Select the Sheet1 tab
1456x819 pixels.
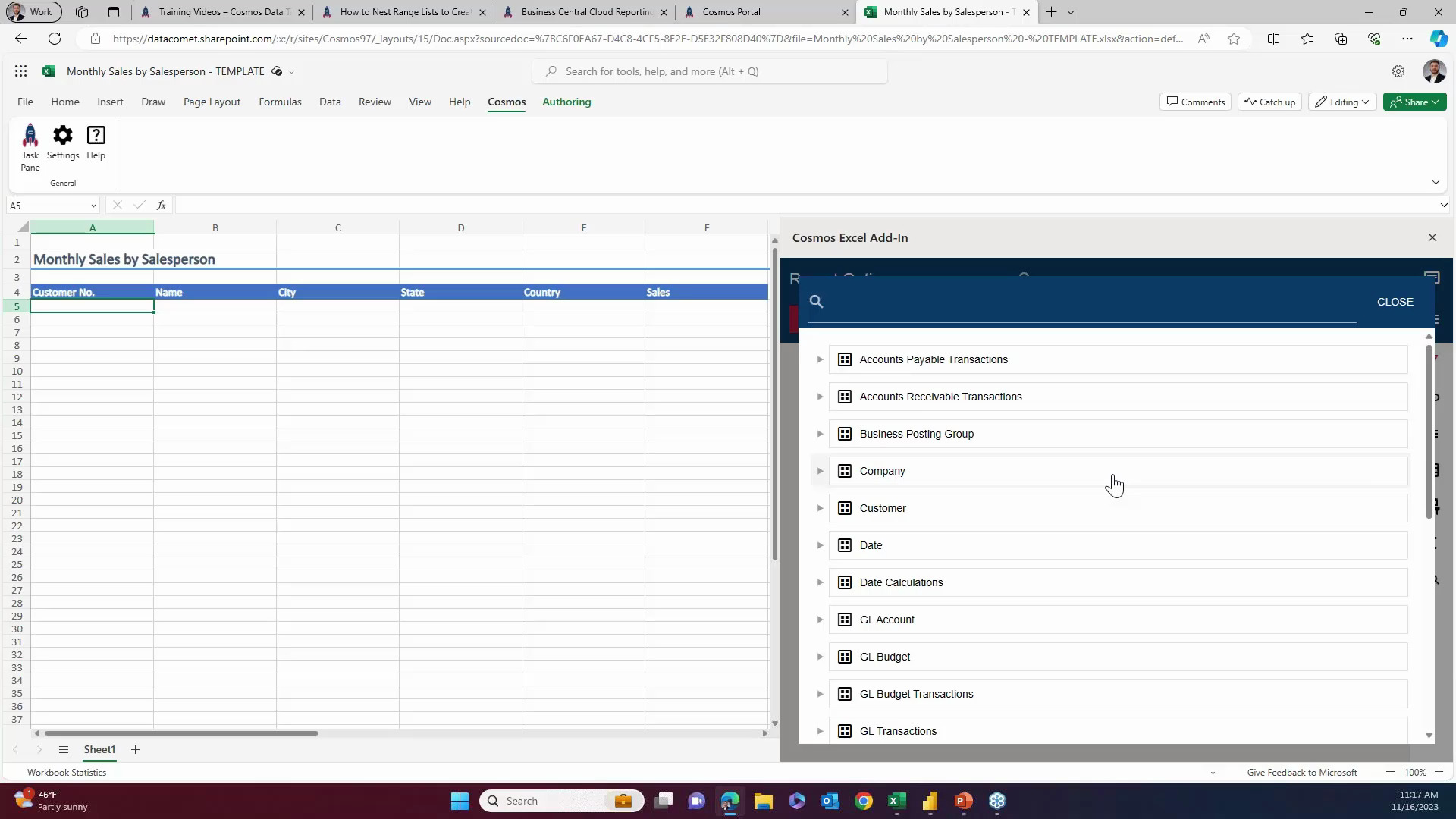pyautogui.click(x=99, y=749)
